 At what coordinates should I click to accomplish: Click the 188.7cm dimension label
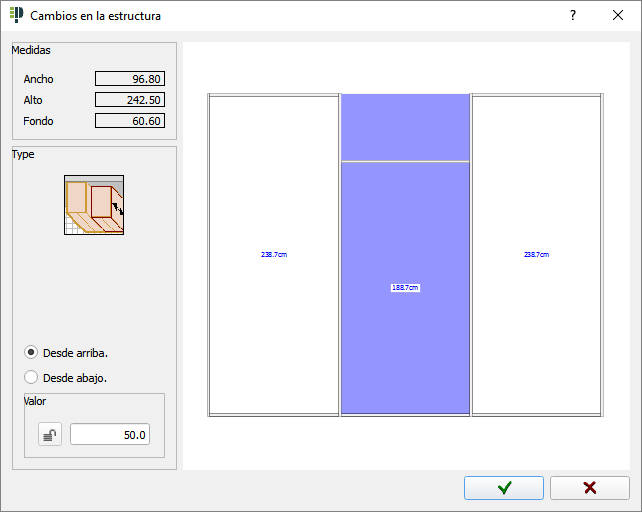405,288
